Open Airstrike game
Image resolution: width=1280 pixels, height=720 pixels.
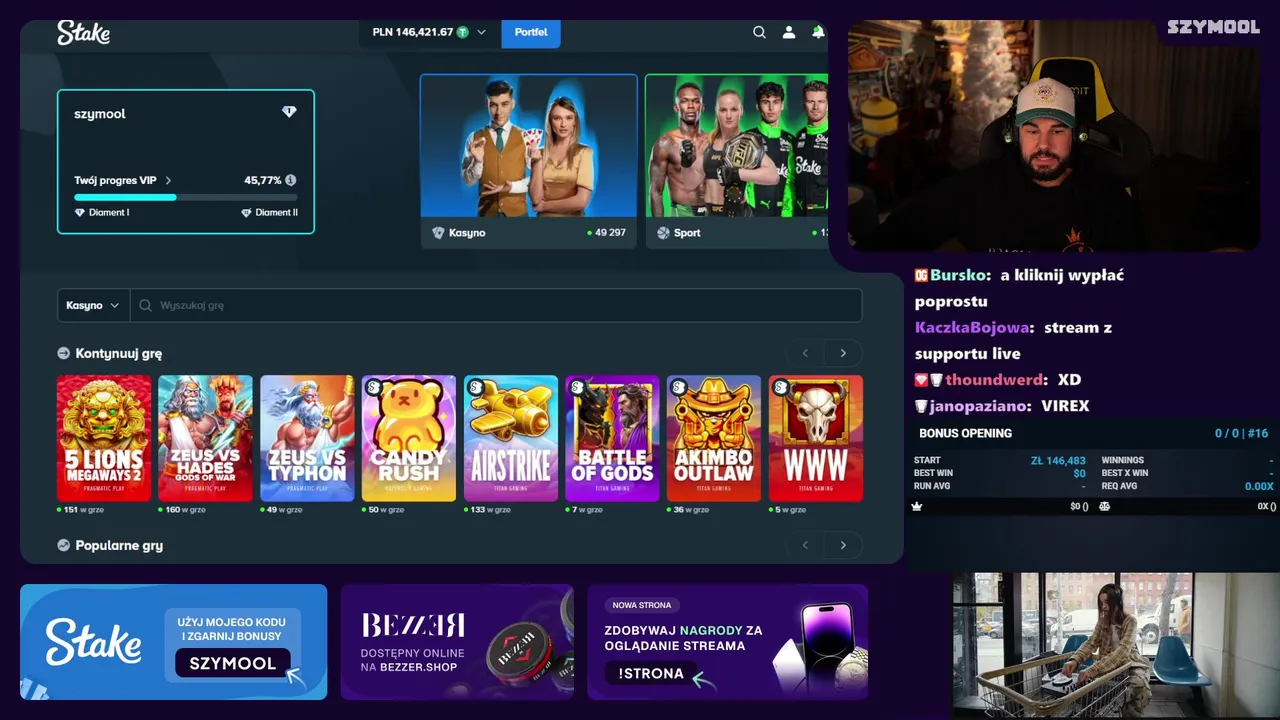pos(511,438)
